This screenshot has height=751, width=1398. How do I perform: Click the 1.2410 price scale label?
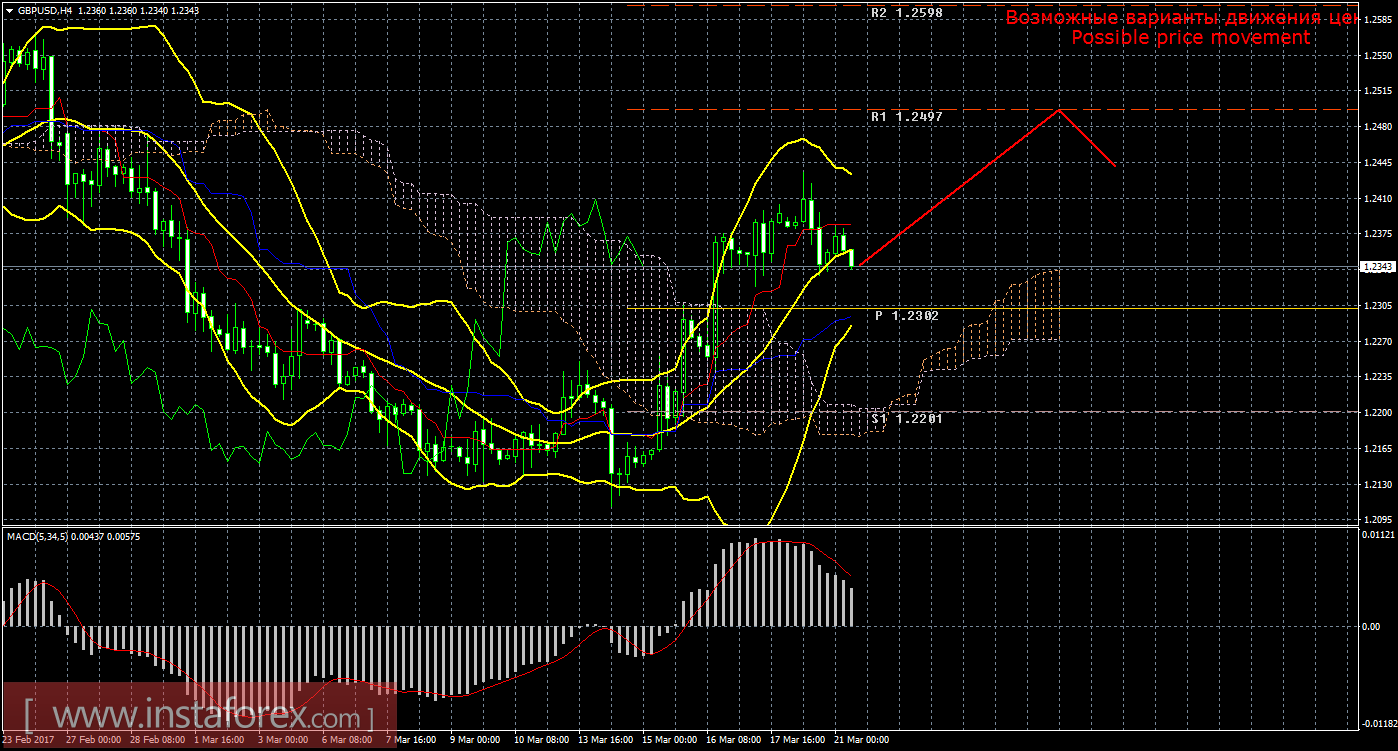click(x=1378, y=199)
